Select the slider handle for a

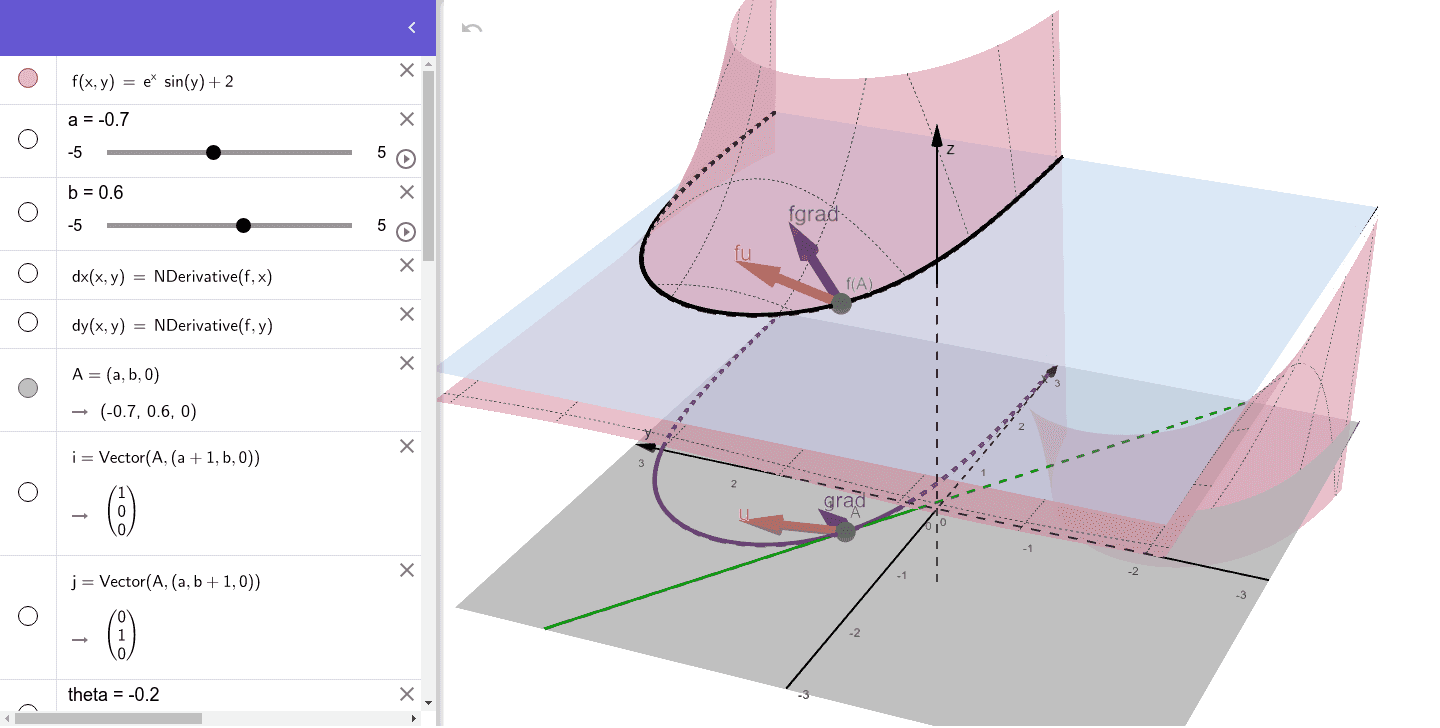point(213,152)
